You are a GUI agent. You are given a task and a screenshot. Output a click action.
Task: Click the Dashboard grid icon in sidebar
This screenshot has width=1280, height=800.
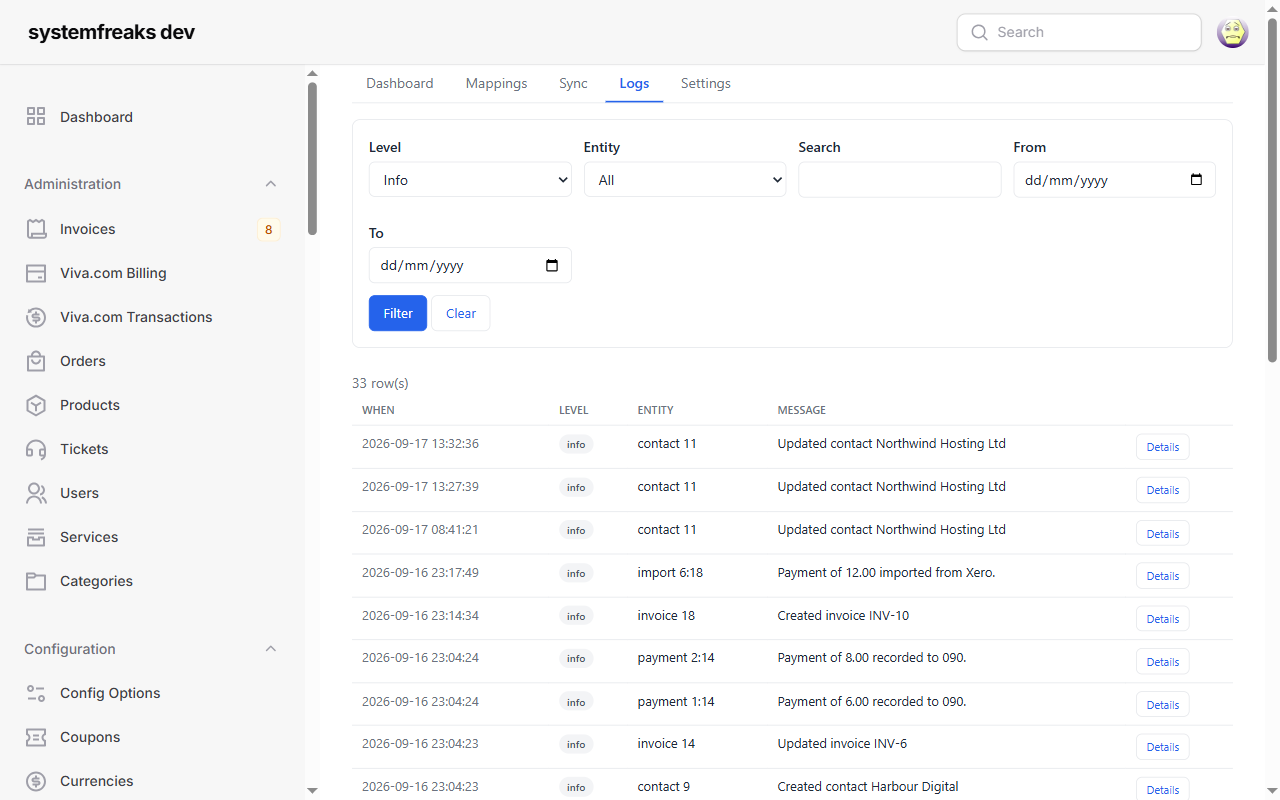pyautogui.click(x=36, y=117)
